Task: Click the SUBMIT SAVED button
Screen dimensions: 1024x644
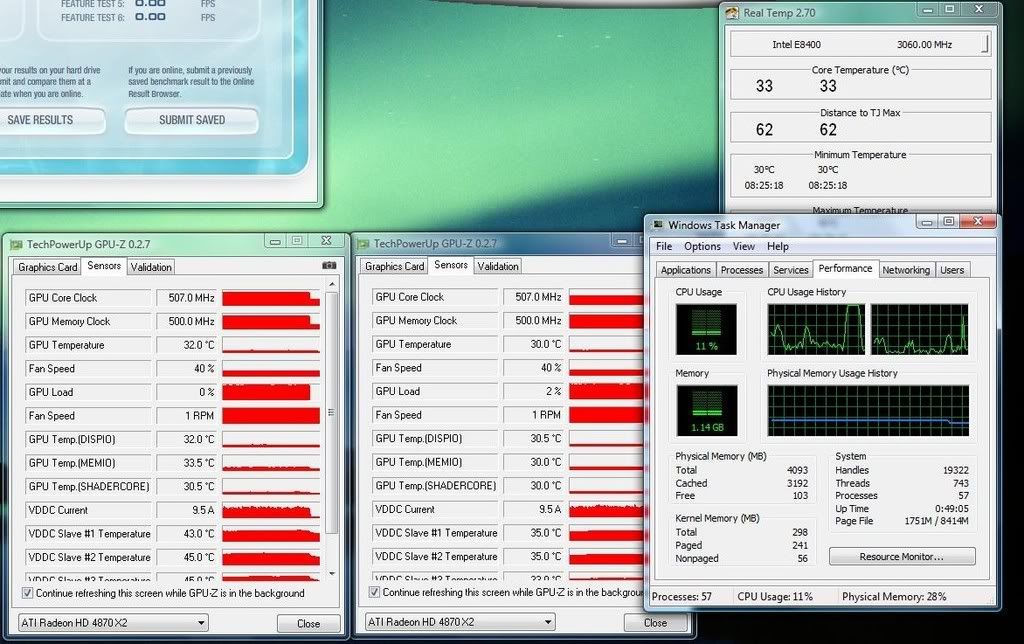Action: (x=191, y=120)
